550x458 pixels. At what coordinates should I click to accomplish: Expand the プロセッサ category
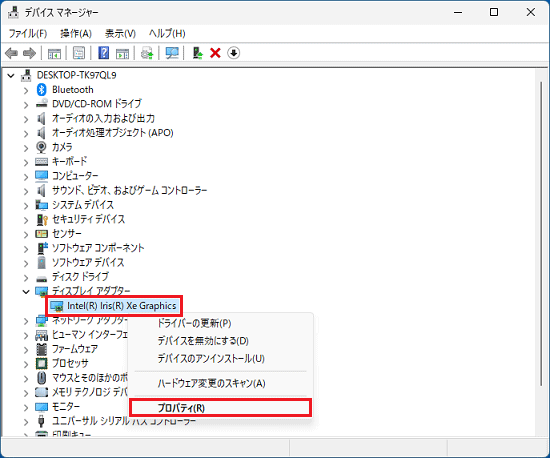26,364
